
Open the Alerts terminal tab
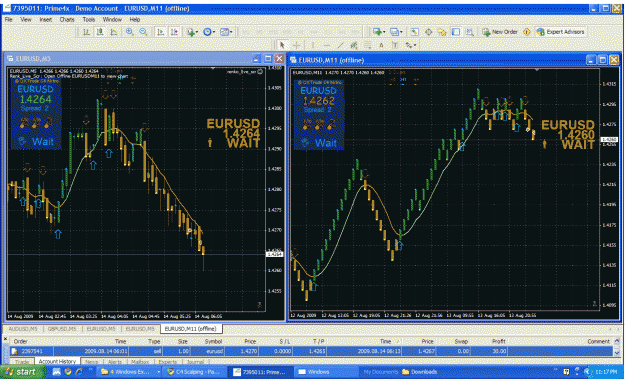115,362
